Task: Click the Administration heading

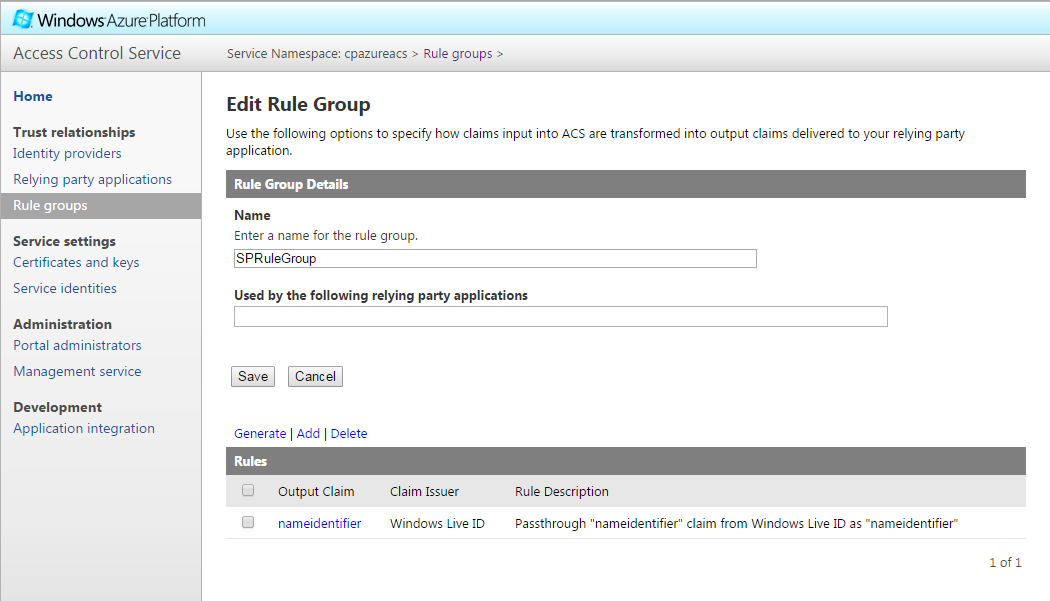Action: pyautogui.click(x=62, y=324)
